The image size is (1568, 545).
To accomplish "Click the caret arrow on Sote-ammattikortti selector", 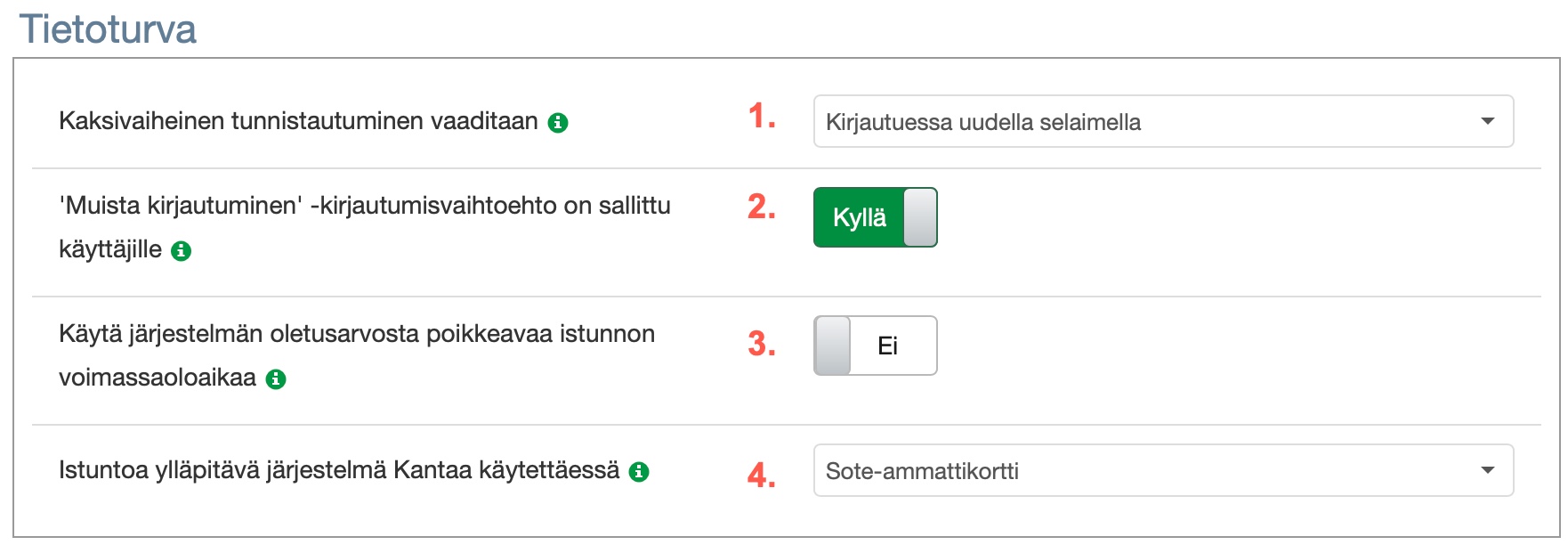I will pyautogui.click(x=1487, y=470).
